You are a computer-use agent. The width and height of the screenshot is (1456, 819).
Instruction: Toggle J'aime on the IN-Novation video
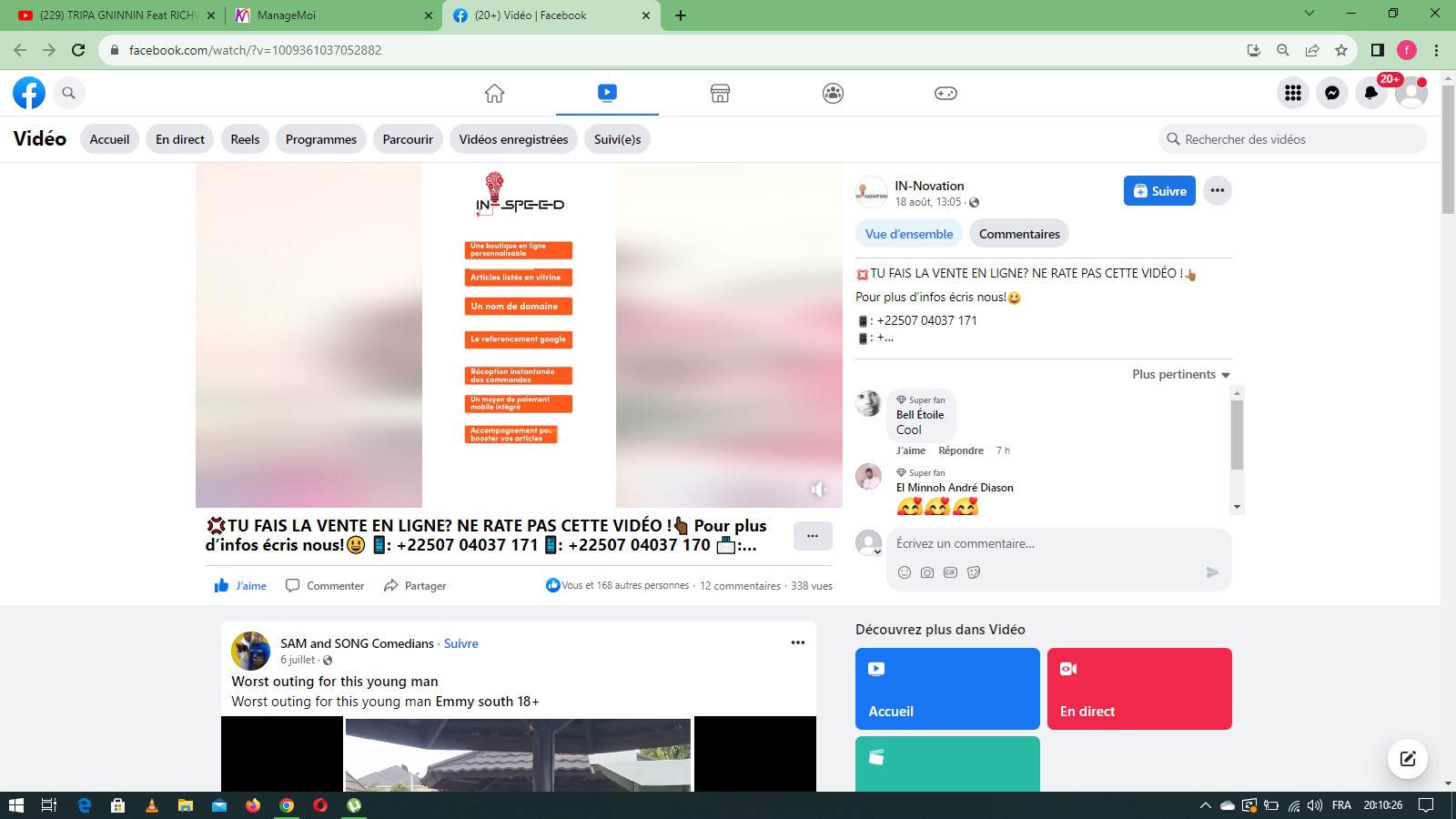coord(240,586)
